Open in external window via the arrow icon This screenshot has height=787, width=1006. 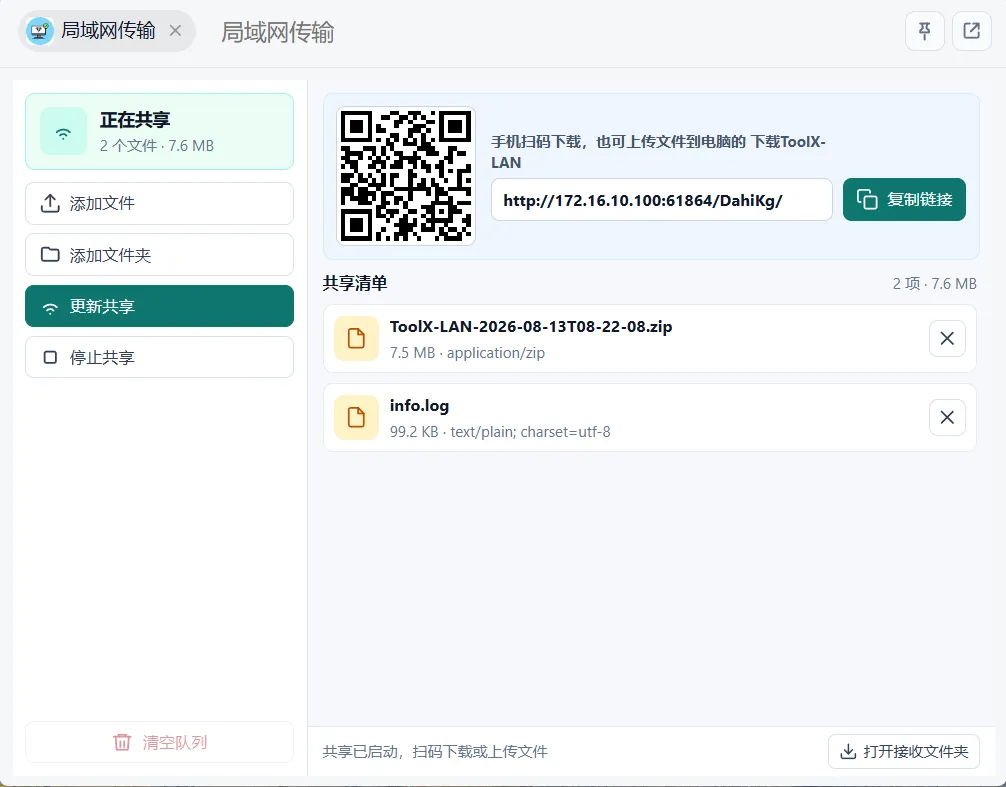coord(971,31)
